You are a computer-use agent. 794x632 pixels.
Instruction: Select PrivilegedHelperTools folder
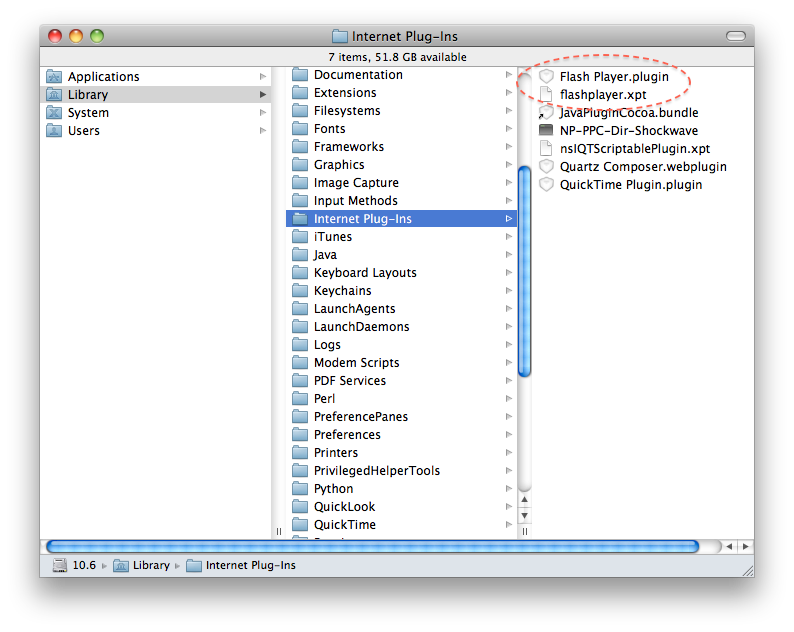(402, 470)
